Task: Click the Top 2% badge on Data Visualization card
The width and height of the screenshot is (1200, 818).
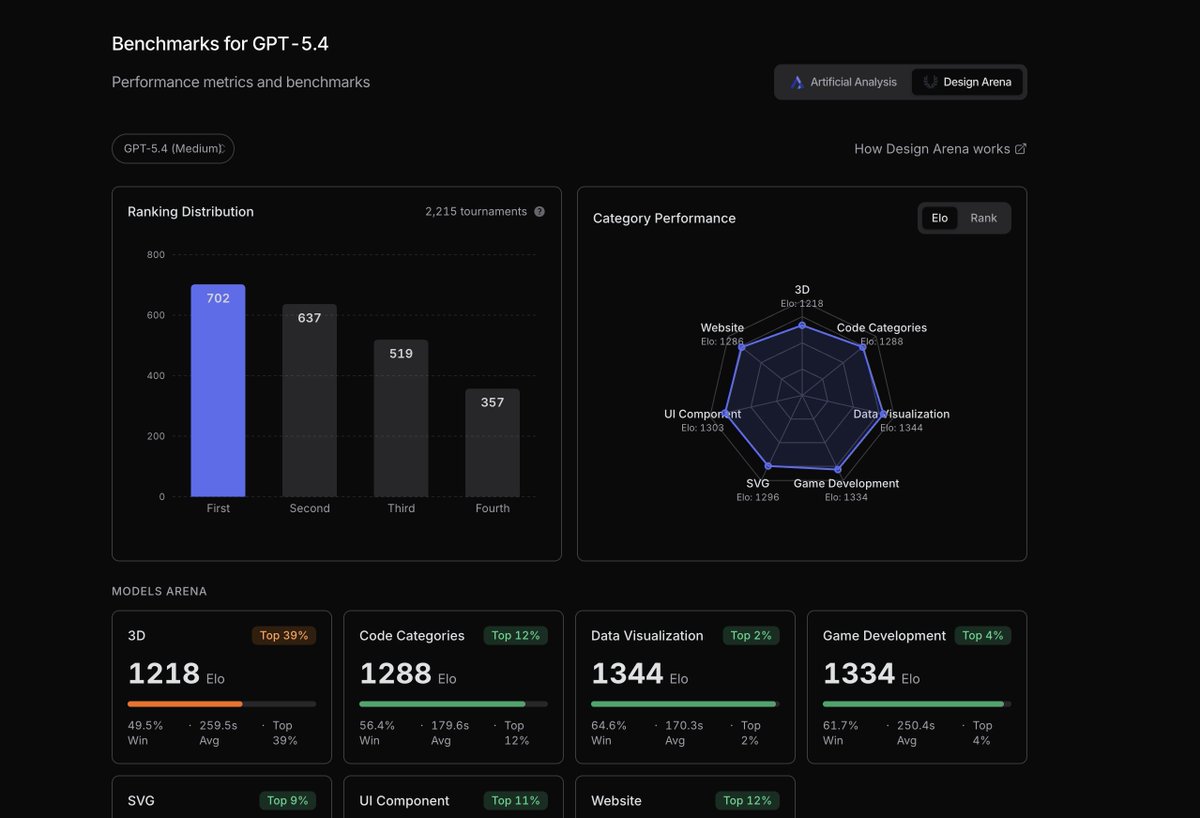Action: 751,635
